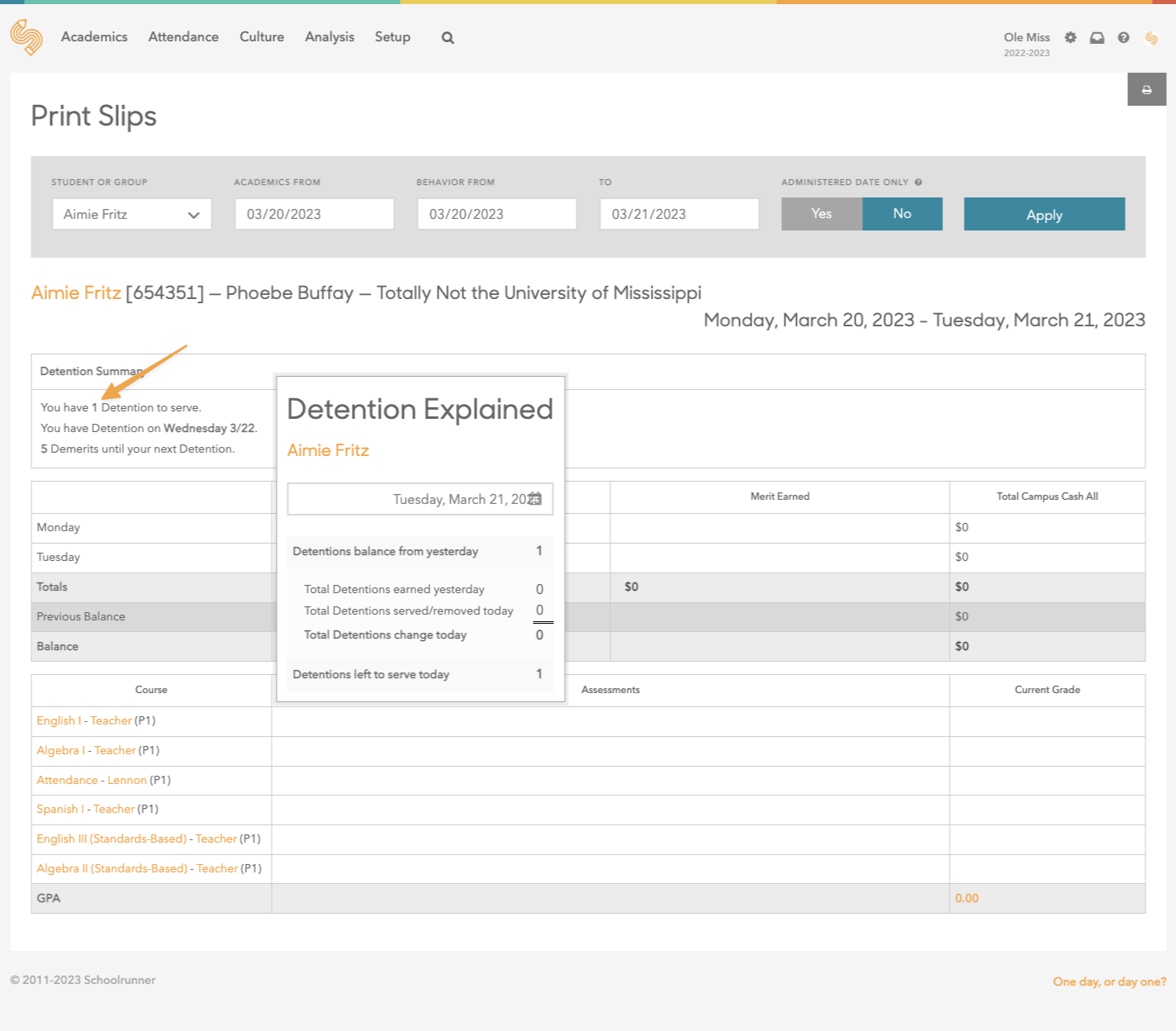Open the Aimie Fritz student link
Viewport: 1176px width, 1031px height.
(x=76, y=293)
